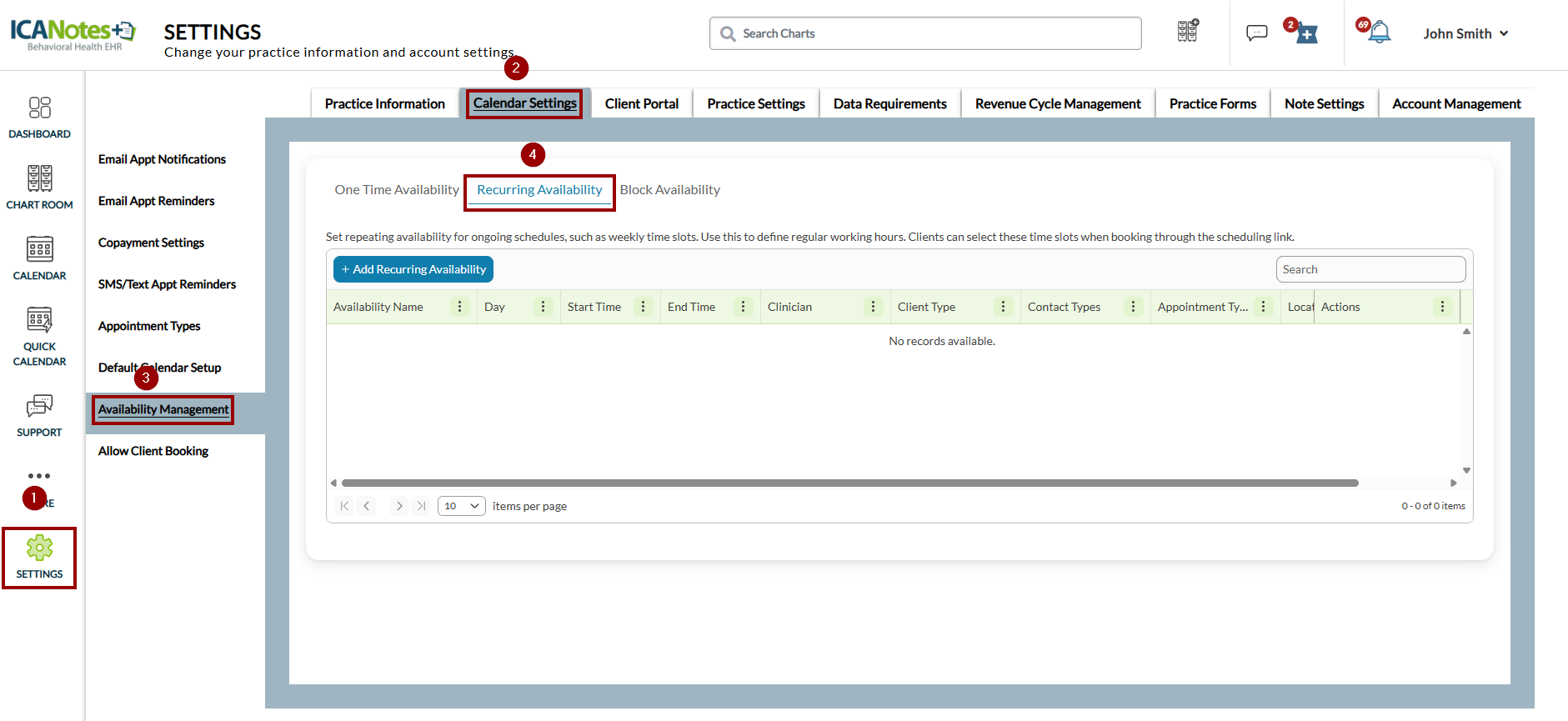Screen dimensions: 1568x721
Task: Open the chat messages icon
Action: [x=1256, y=33]
